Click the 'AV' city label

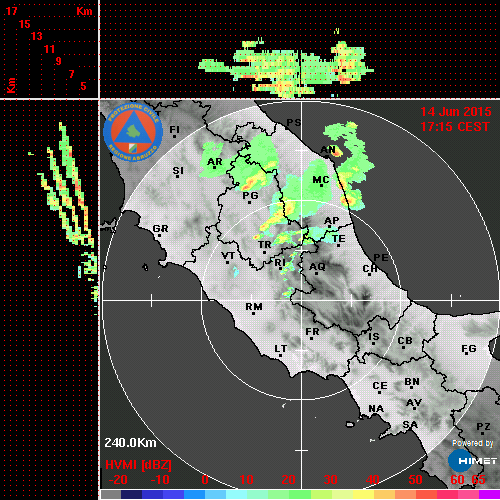414,403
